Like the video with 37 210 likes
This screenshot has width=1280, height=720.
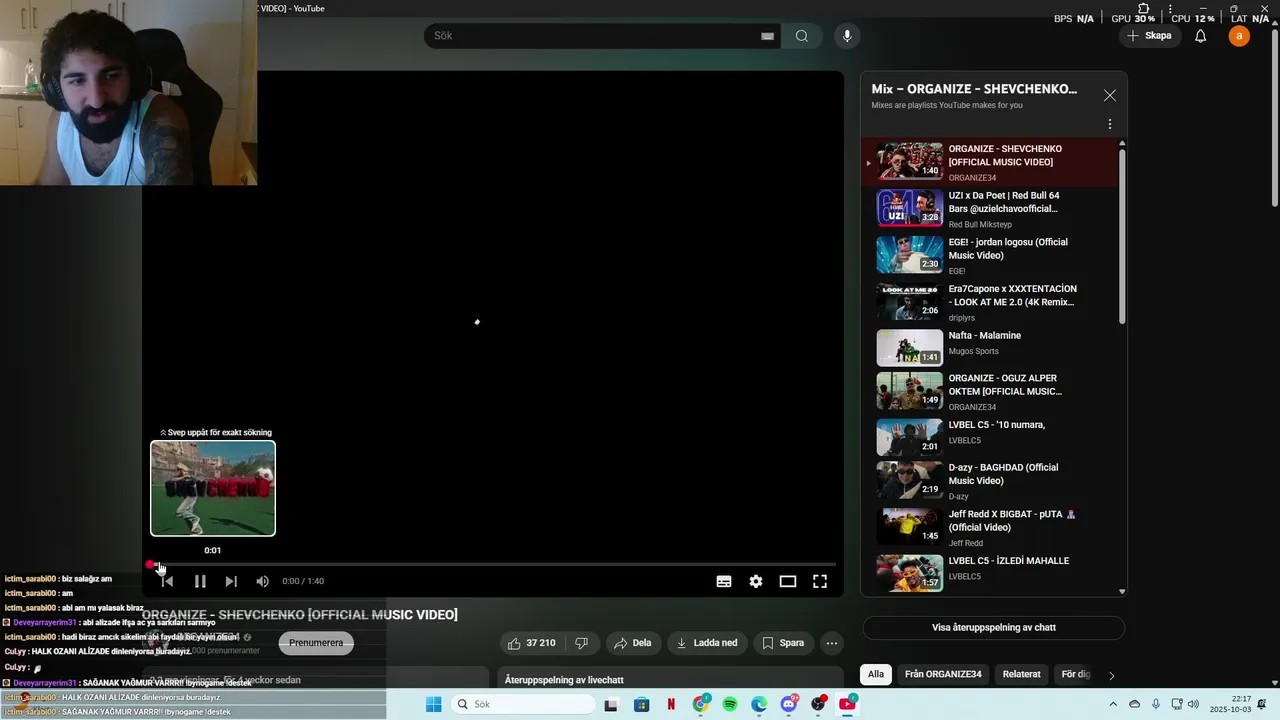pos(531,643)
